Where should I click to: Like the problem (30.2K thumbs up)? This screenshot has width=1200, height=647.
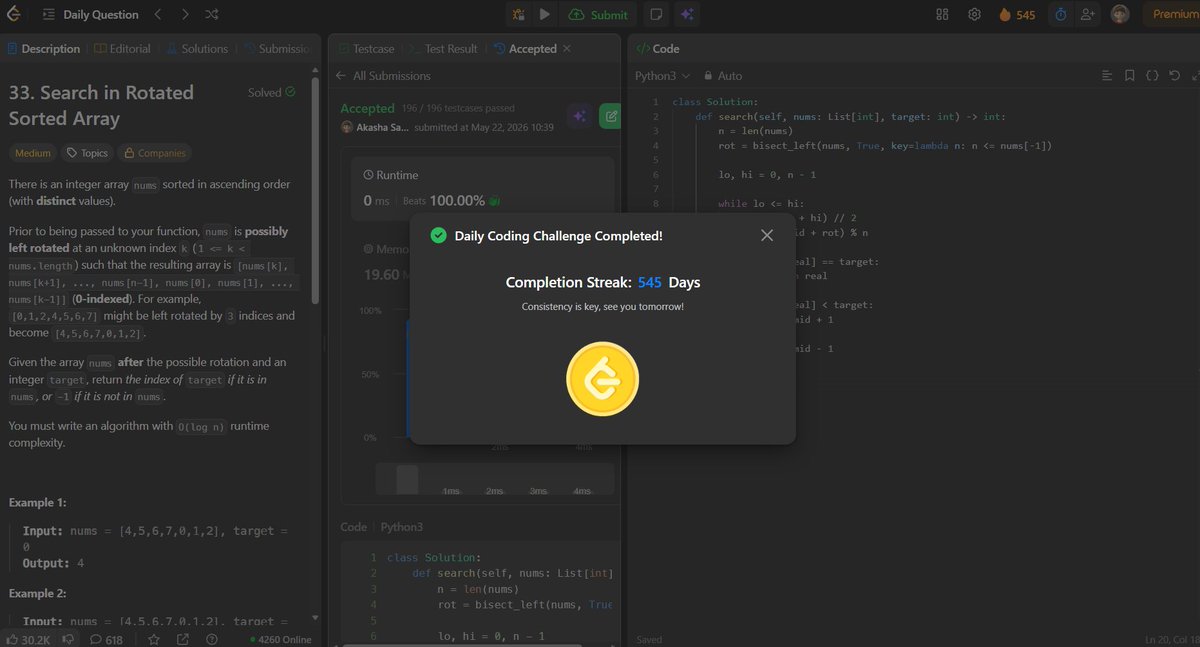point(29,639)
